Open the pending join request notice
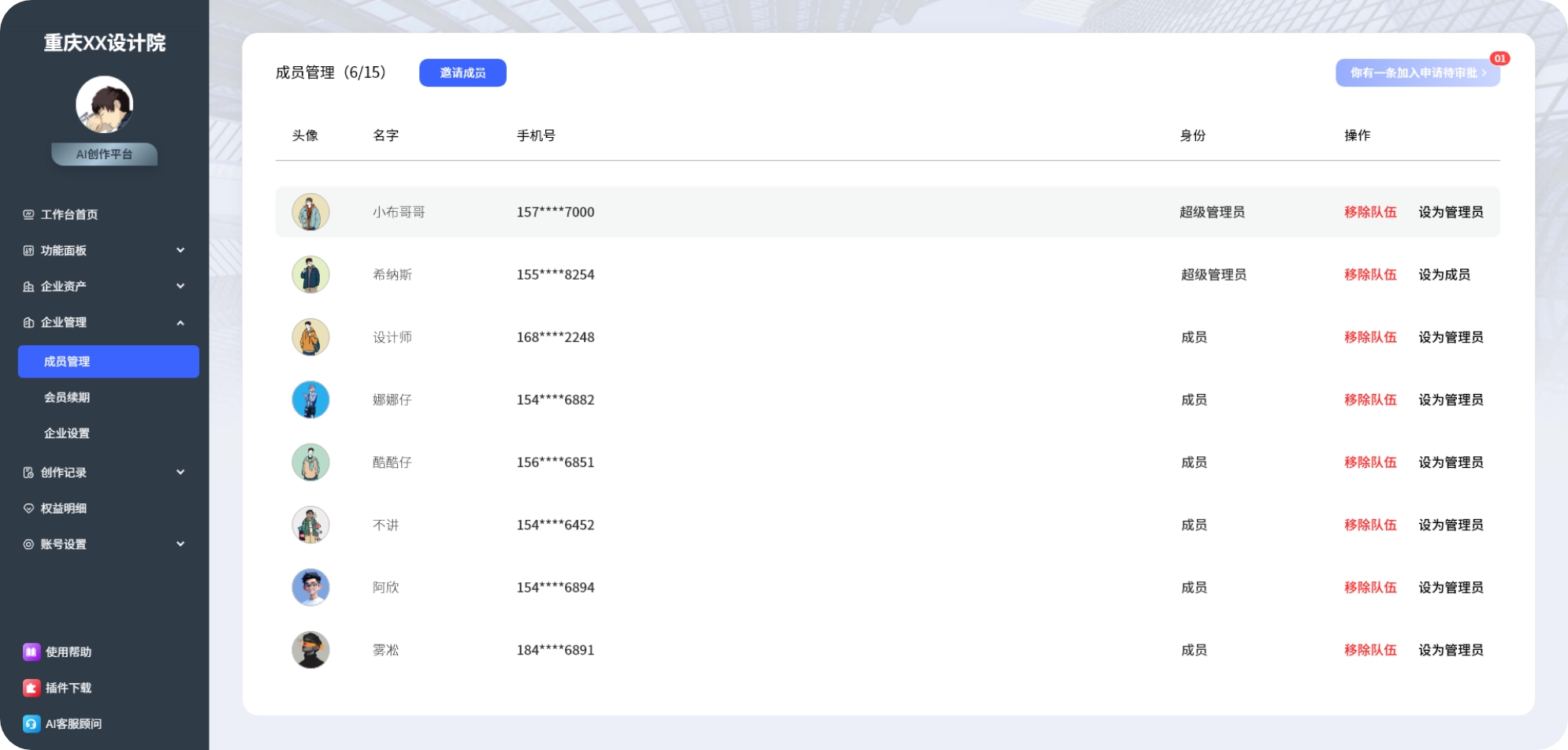The width and height of the screenshot is (1568, 750). point(1418,72)
